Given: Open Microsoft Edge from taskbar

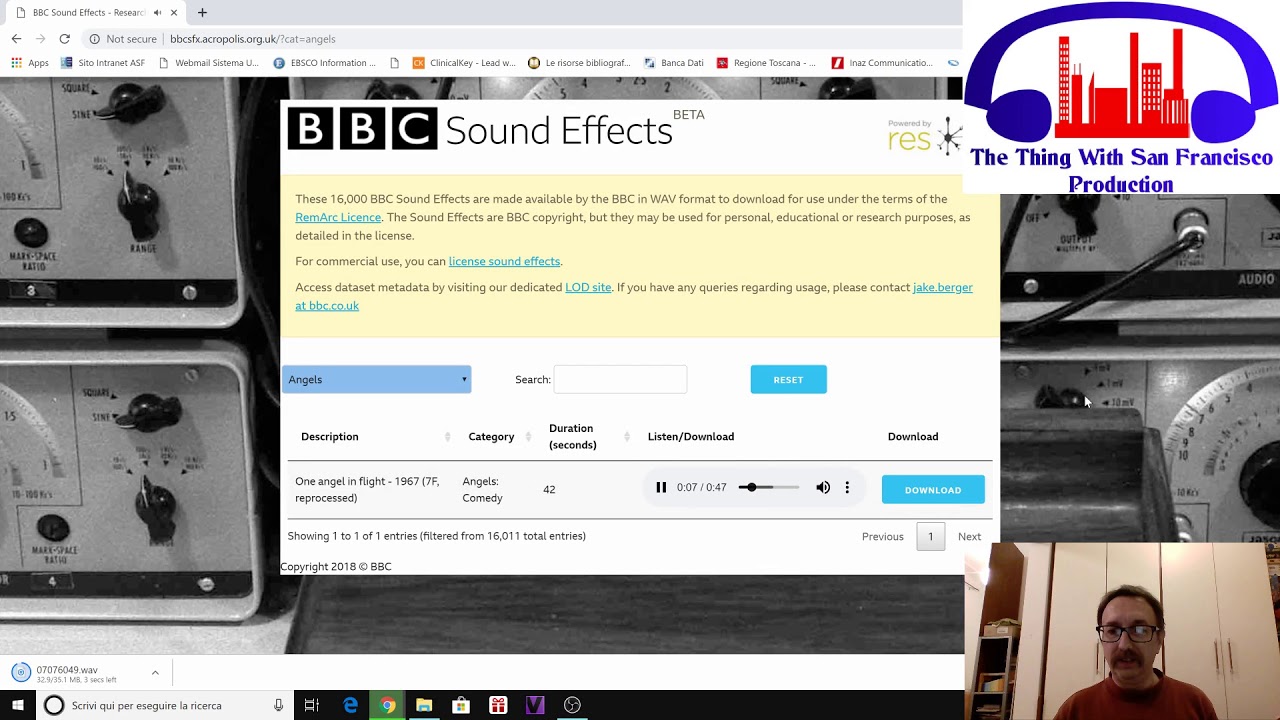Looking at the screenshot, I should 350,705.
